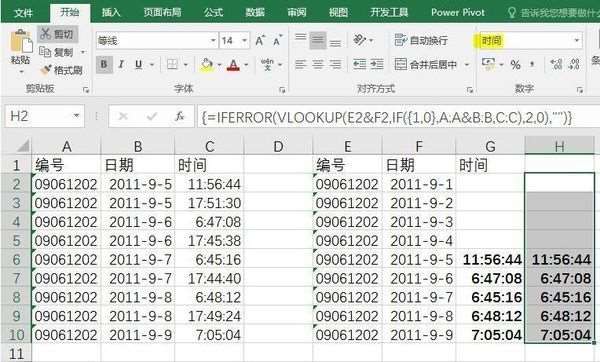
Task: Click the insert function fx icon
Action: coord(179,116)
